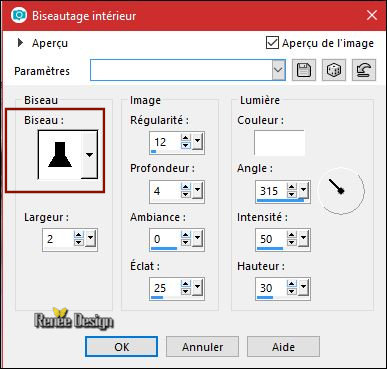Expand the Aperçu preview triangle
The image size is (387, 369).
click(20, 43)
